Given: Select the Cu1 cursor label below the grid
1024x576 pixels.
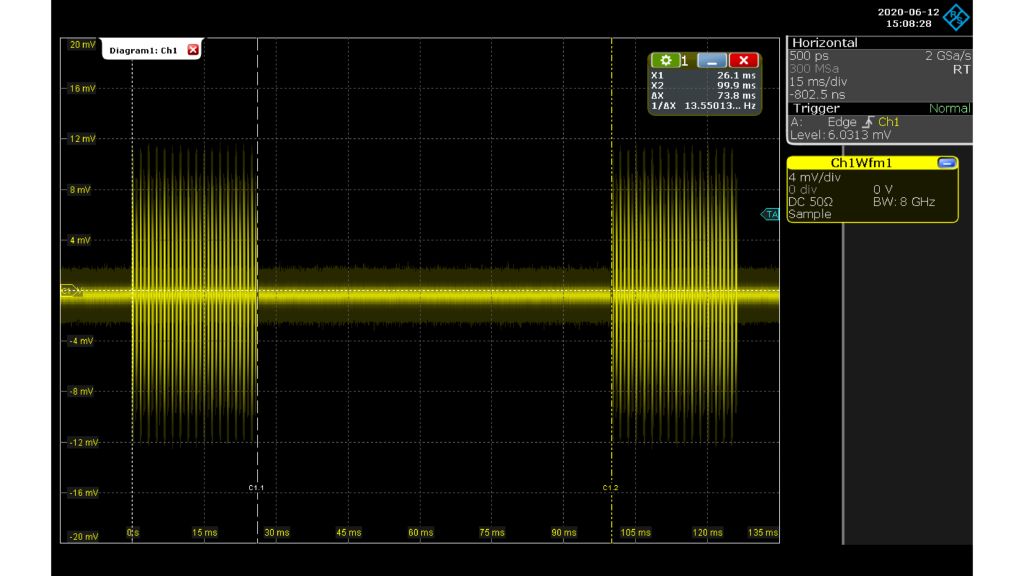Looking at the screenshot, I should pyautogui.click(x=257, y=487).
